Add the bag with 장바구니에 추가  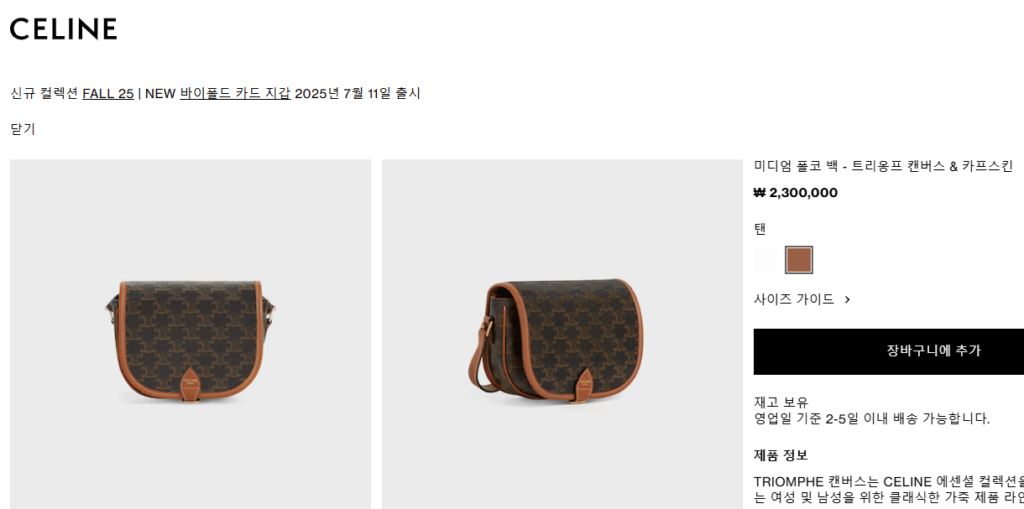coord(889,352)
